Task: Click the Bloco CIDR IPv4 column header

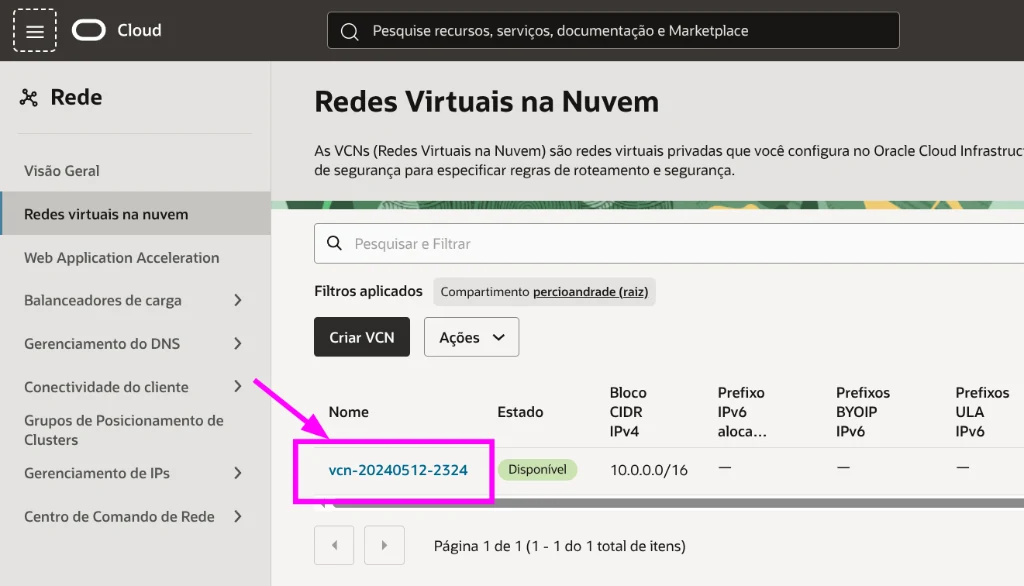Action: coord(628,412)
